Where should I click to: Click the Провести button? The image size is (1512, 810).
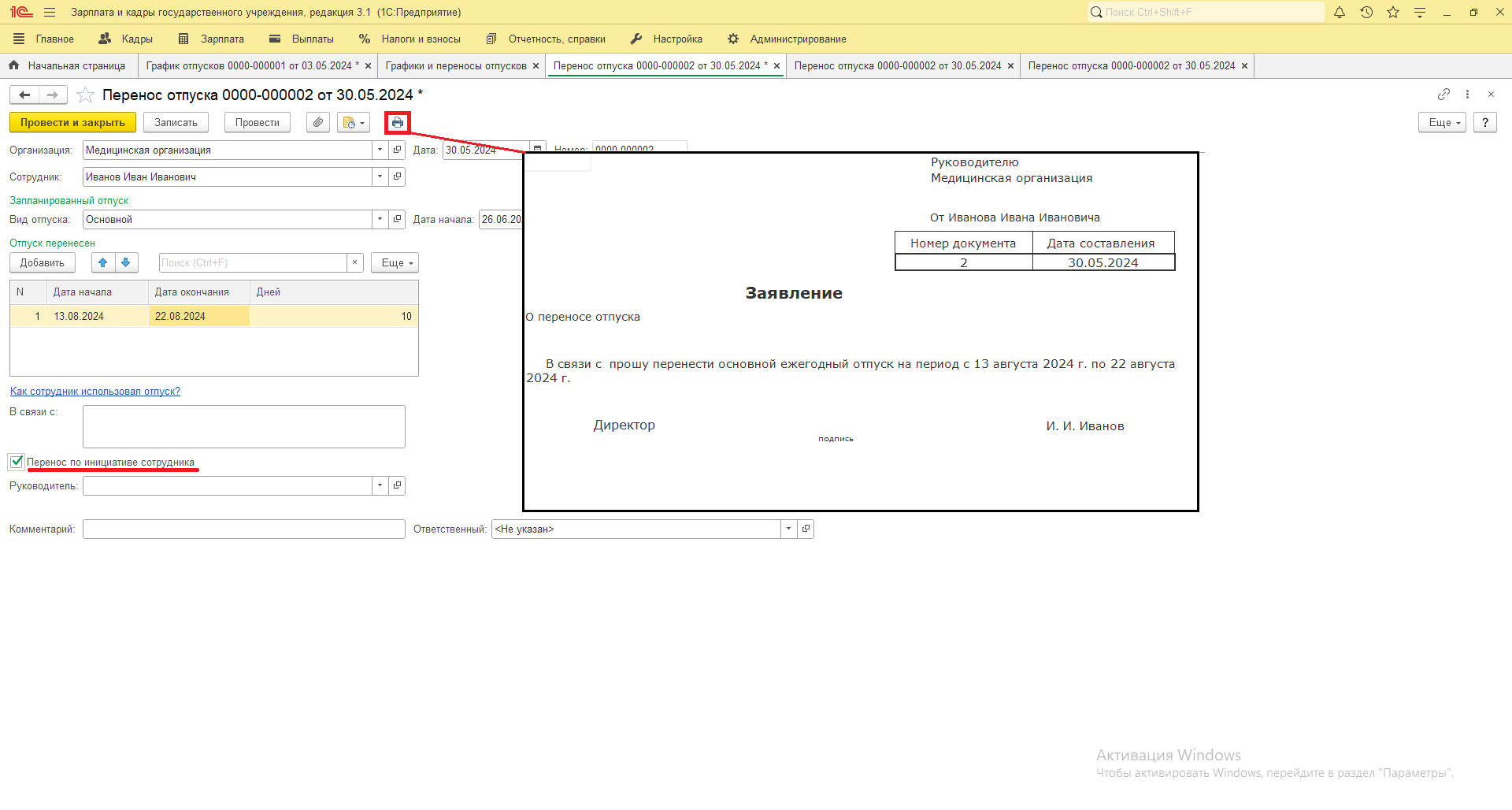258,123
